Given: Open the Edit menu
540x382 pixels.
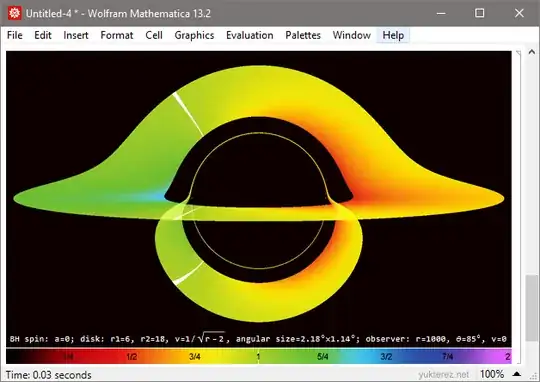Looking at the screenshot, I should [x=43, y=35].
